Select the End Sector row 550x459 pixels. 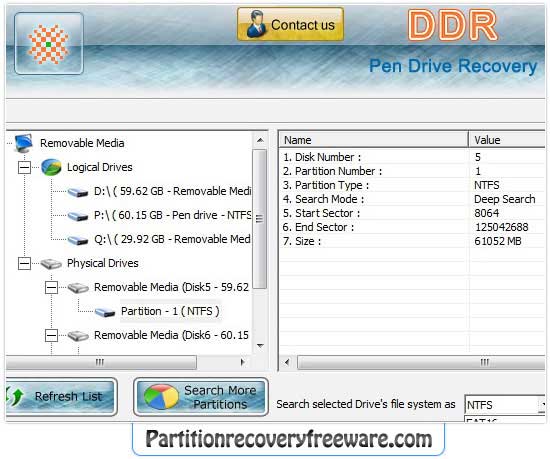[x=412, y=227]
